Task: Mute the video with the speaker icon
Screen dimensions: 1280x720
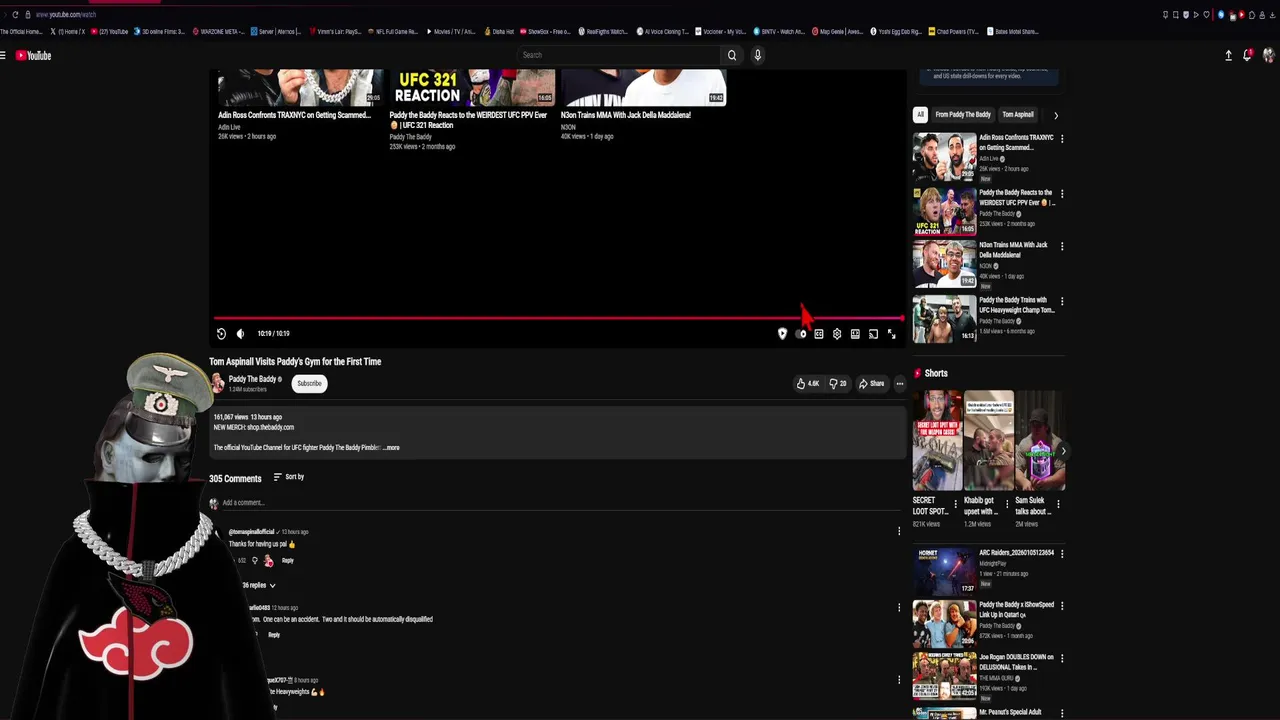Action: click(240, 334)
